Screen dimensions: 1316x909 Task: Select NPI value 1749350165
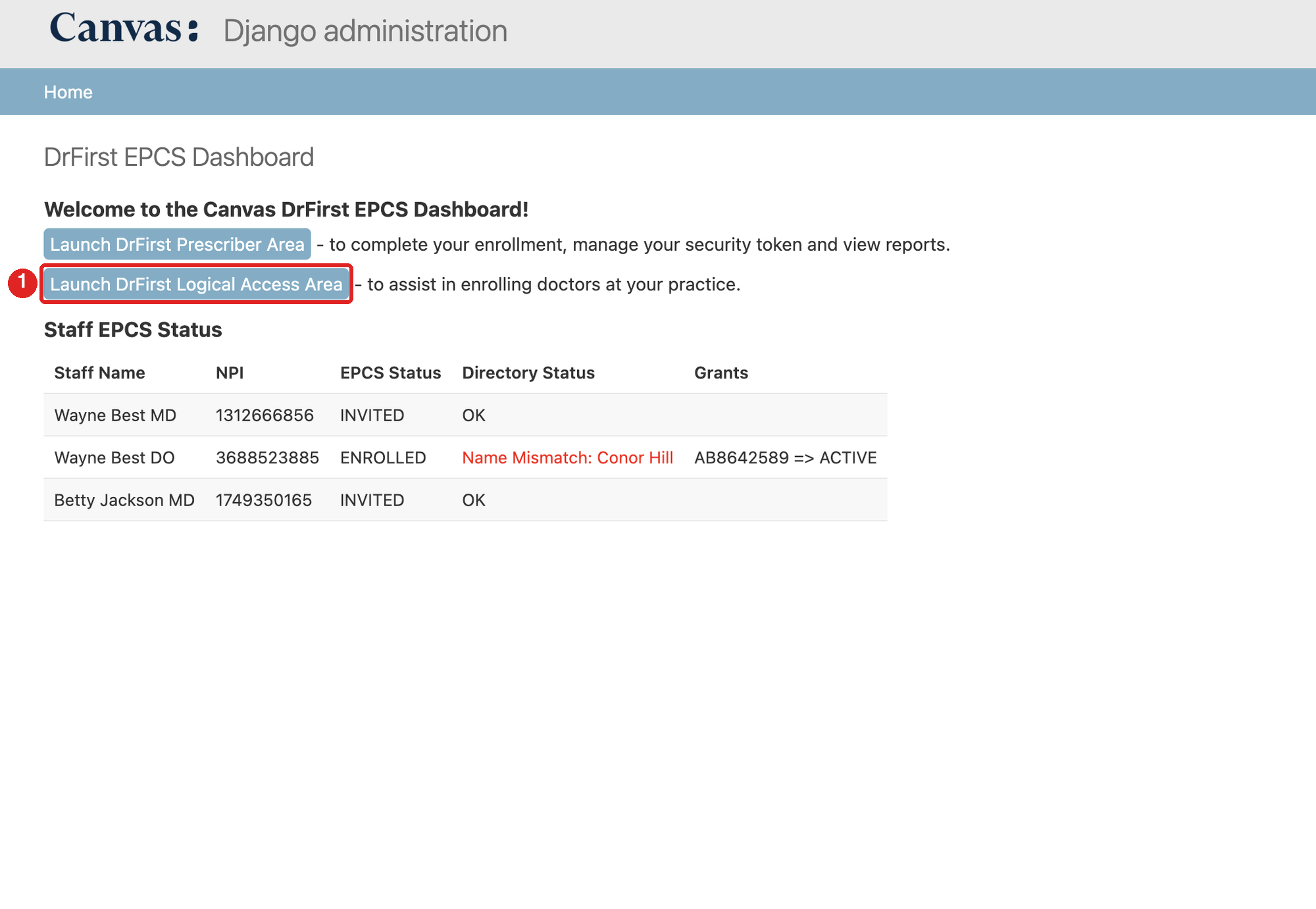[264, 500]
